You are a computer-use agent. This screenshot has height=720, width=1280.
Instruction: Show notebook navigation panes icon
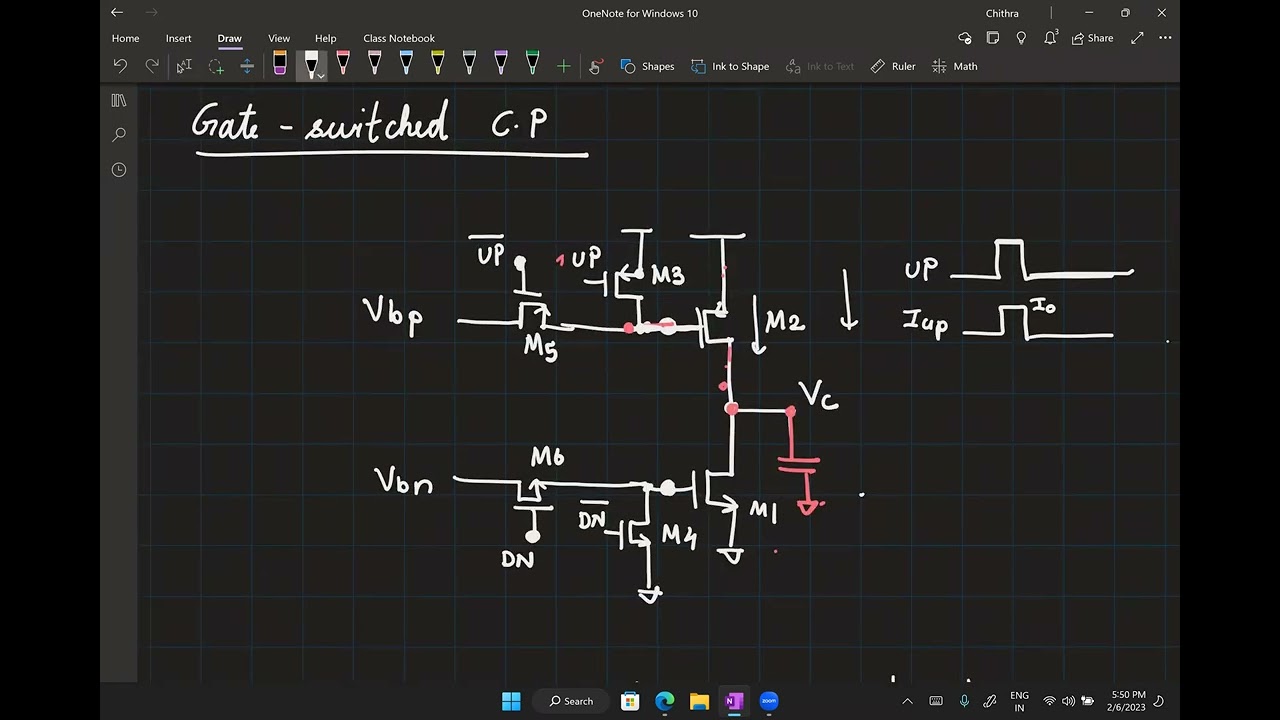[x=119, y=100]
